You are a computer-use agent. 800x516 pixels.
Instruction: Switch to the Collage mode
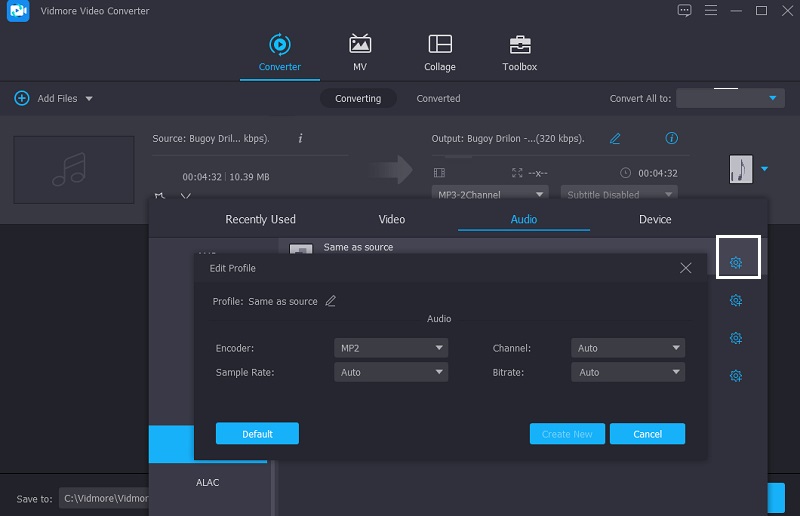[439, 45]
